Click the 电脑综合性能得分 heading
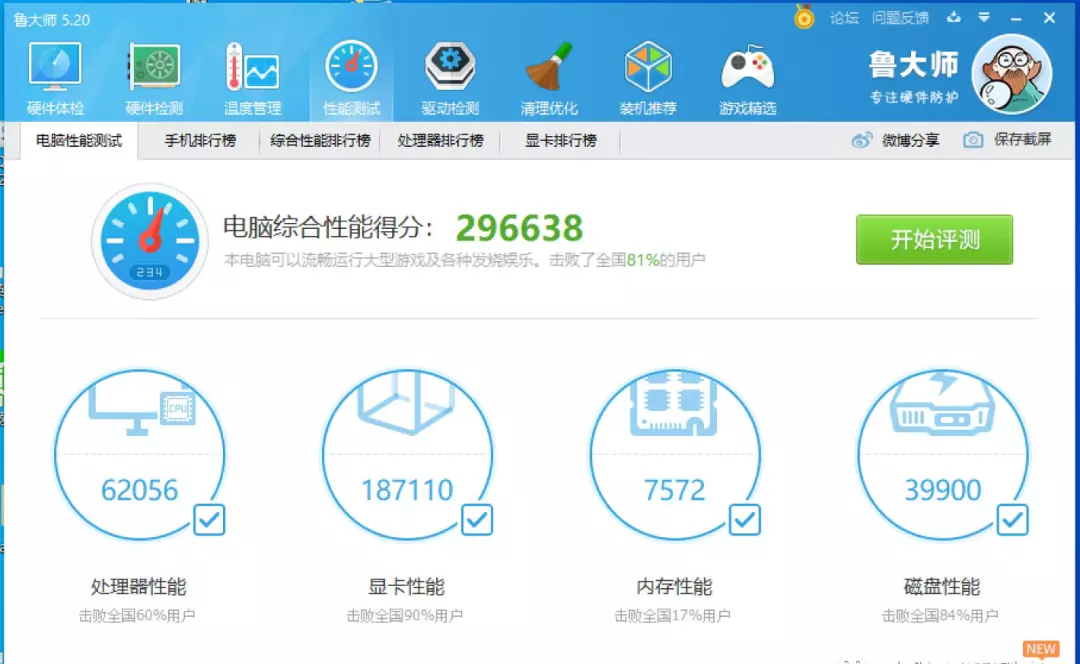Image resolution: width=1080 pixels, height=664 pixels. click(x=329, y=227)
